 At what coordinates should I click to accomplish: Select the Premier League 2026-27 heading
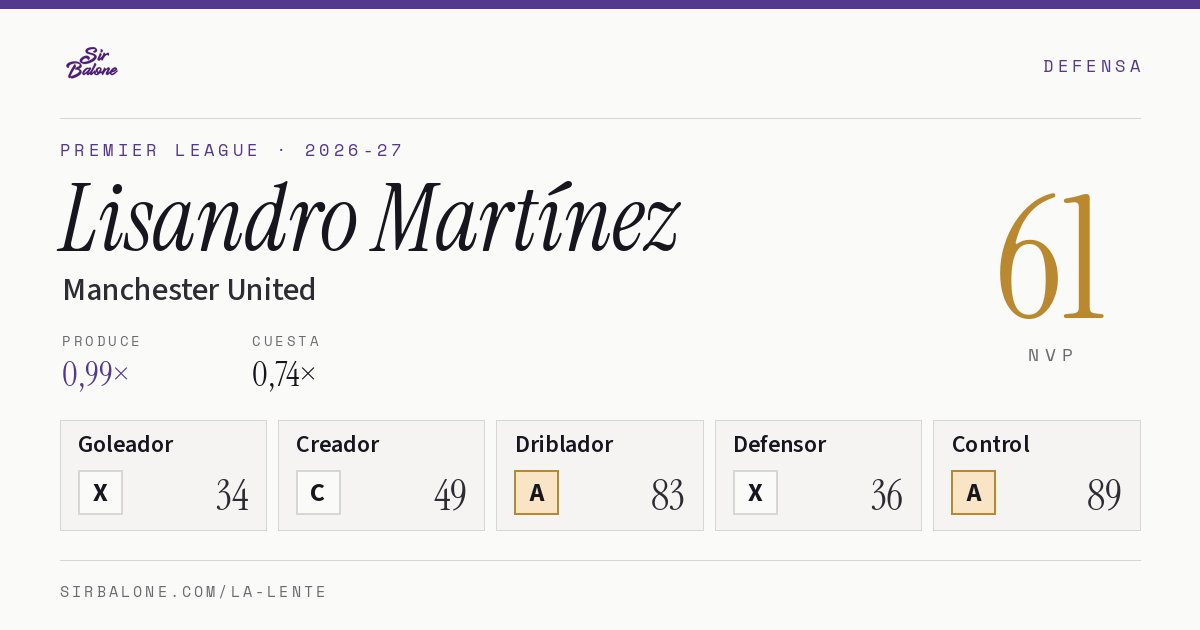pos(232,150)
